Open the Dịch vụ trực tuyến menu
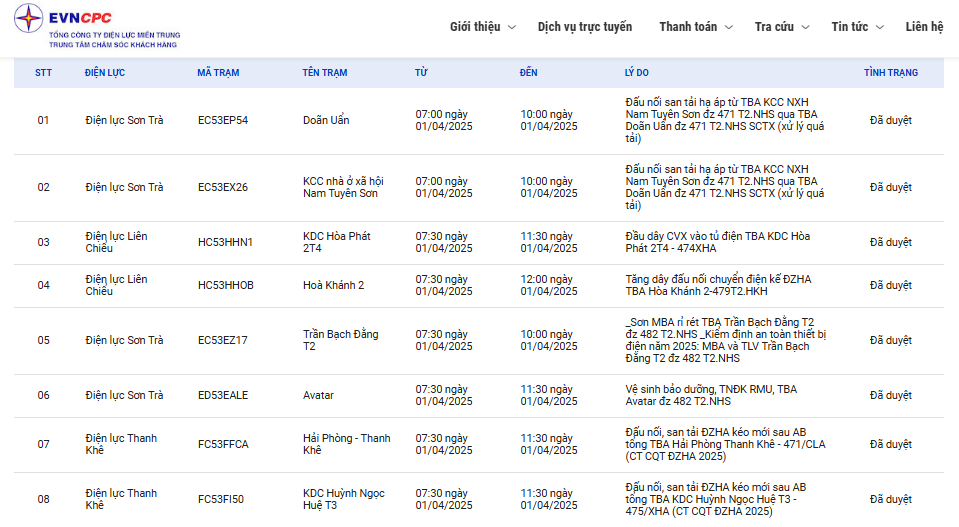This screenshot has width=959, height=527. click(584, 27)
